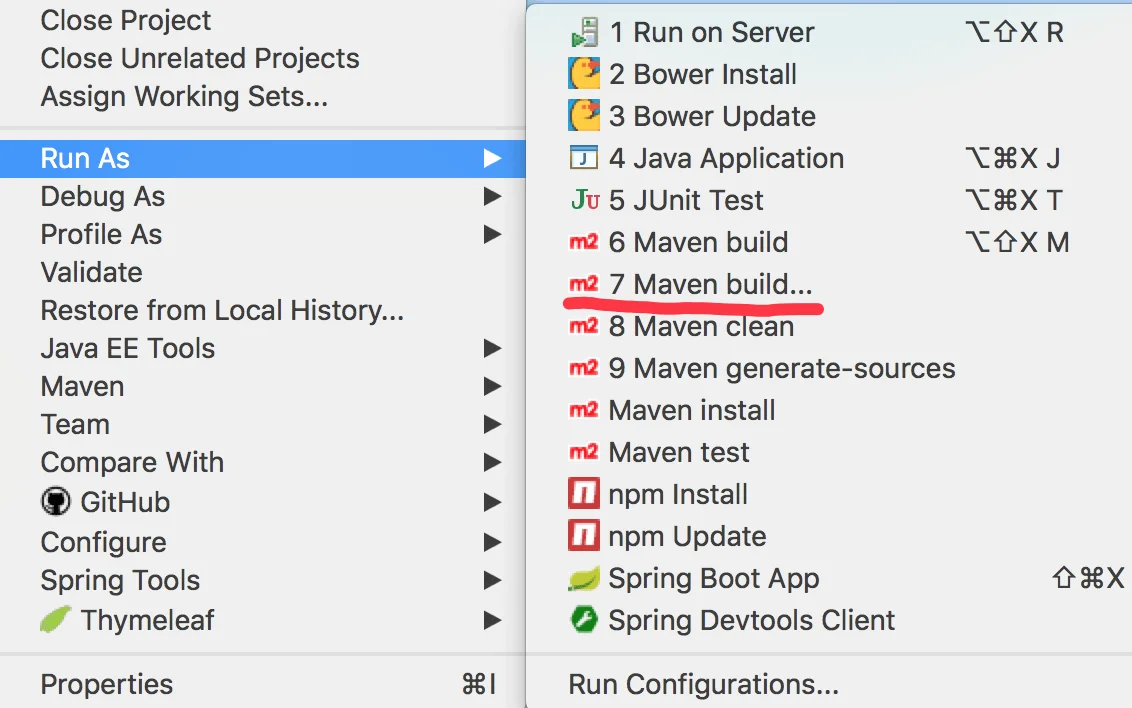Expand the Team submenu arrow
This screenshot has width=1132, height=708.
tap(492, 424)
